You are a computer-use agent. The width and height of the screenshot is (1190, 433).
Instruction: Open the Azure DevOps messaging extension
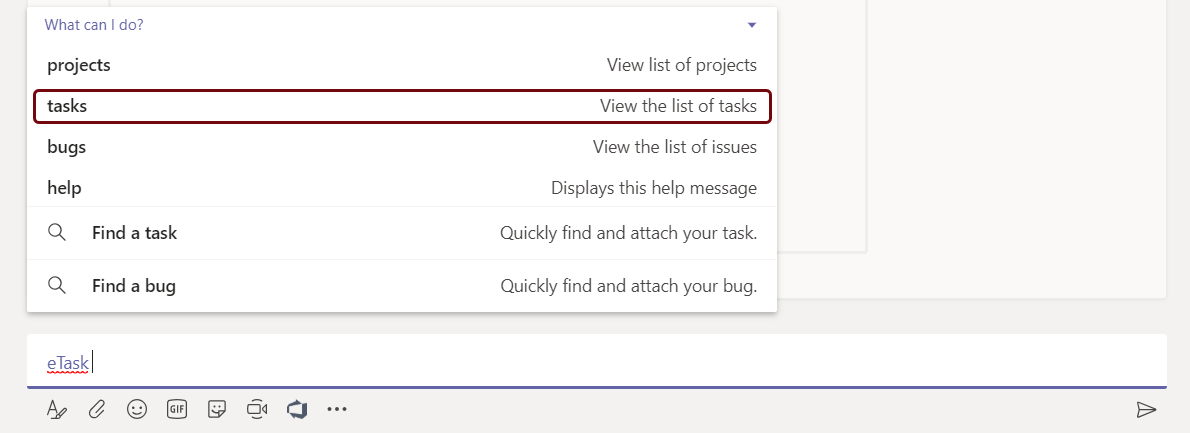click(296, 409)
